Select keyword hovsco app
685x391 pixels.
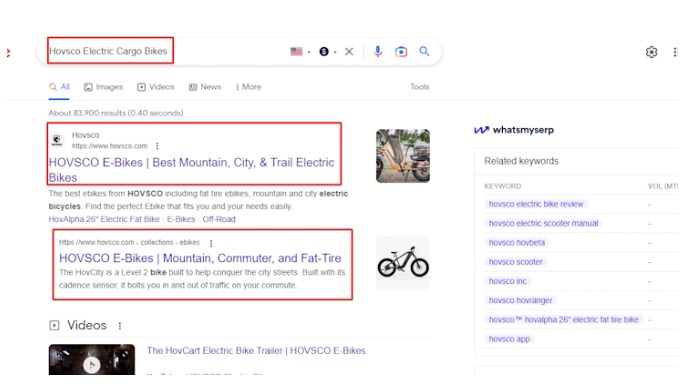[x=509, y=339]
